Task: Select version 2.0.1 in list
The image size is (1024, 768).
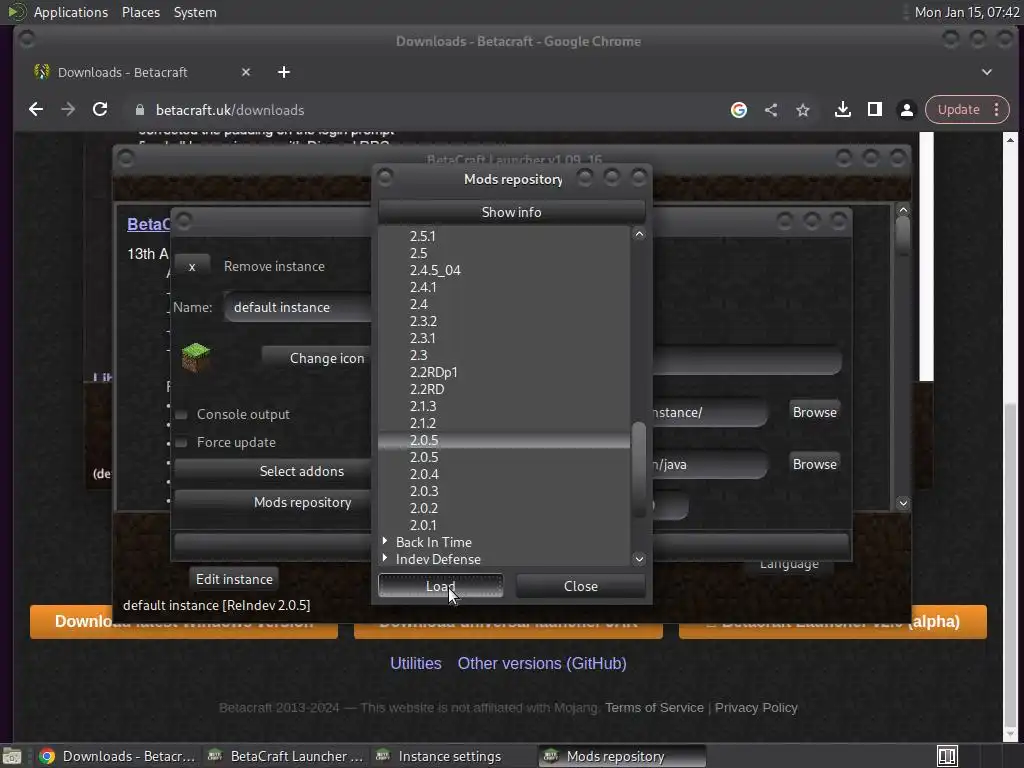Action: (423, 524)
